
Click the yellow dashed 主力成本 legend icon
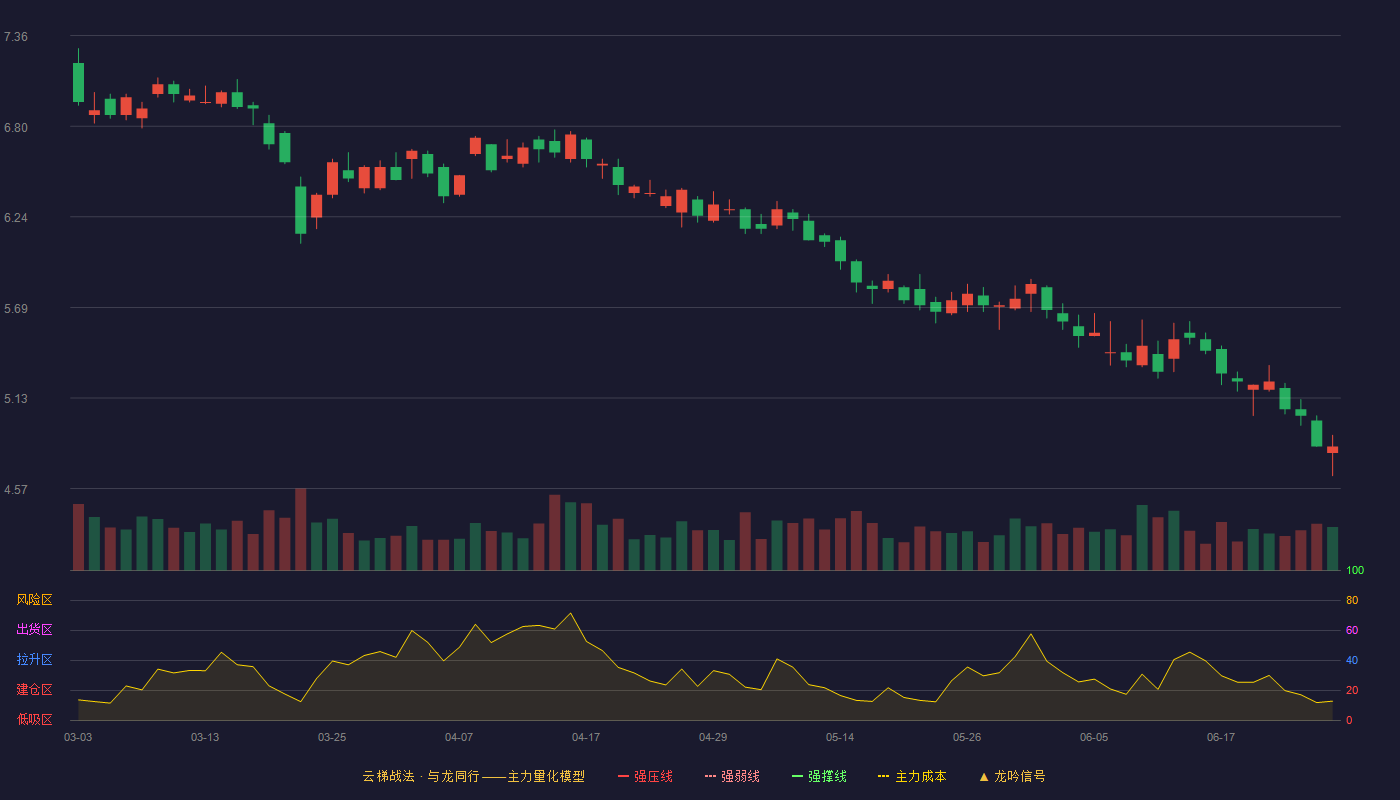884,776
